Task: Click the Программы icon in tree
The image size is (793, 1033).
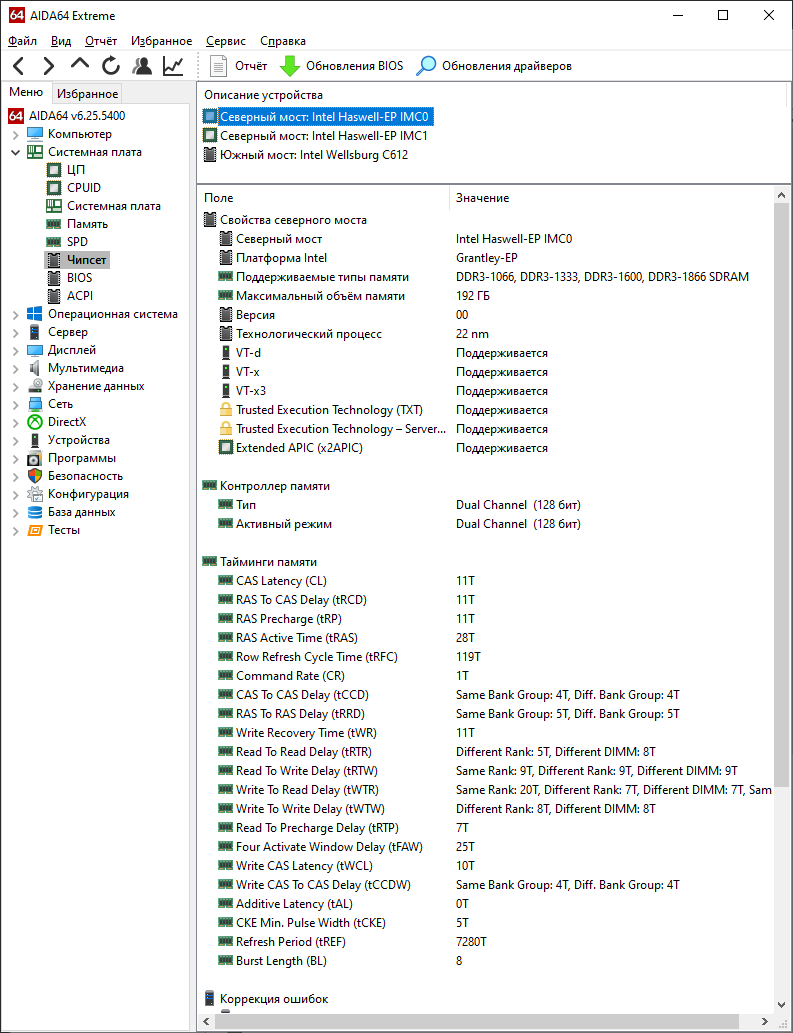Action: [35, 458]
